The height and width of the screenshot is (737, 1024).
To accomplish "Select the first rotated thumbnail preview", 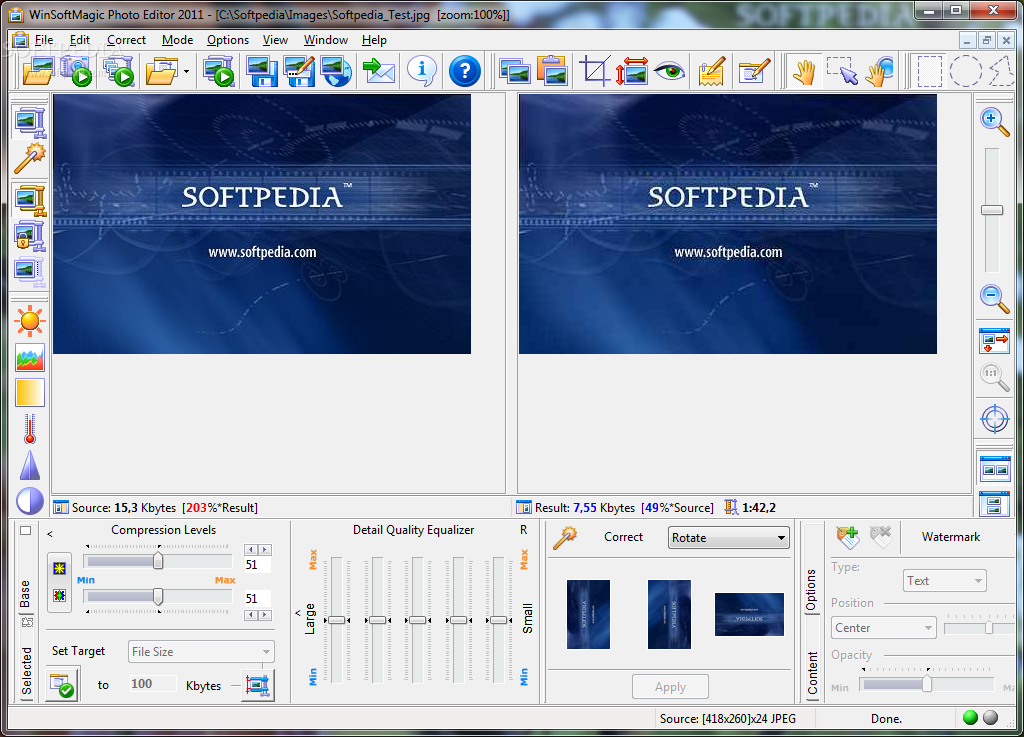I will 588,614.
